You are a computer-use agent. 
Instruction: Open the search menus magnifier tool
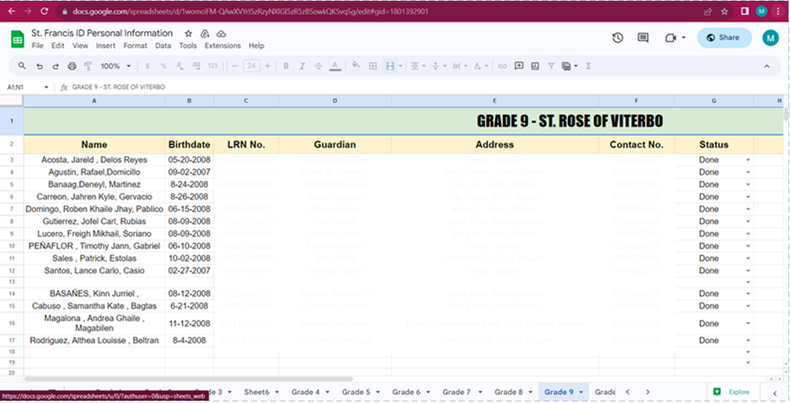coord(22,66)
